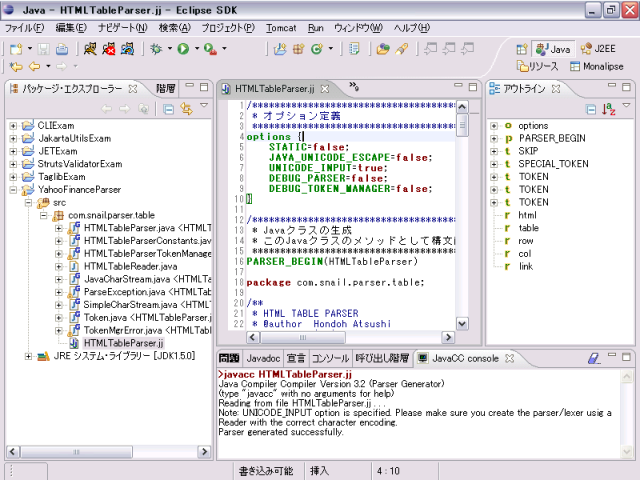
Task: Collapse all in Package Explorer toolbar
Action: point(169,108)
